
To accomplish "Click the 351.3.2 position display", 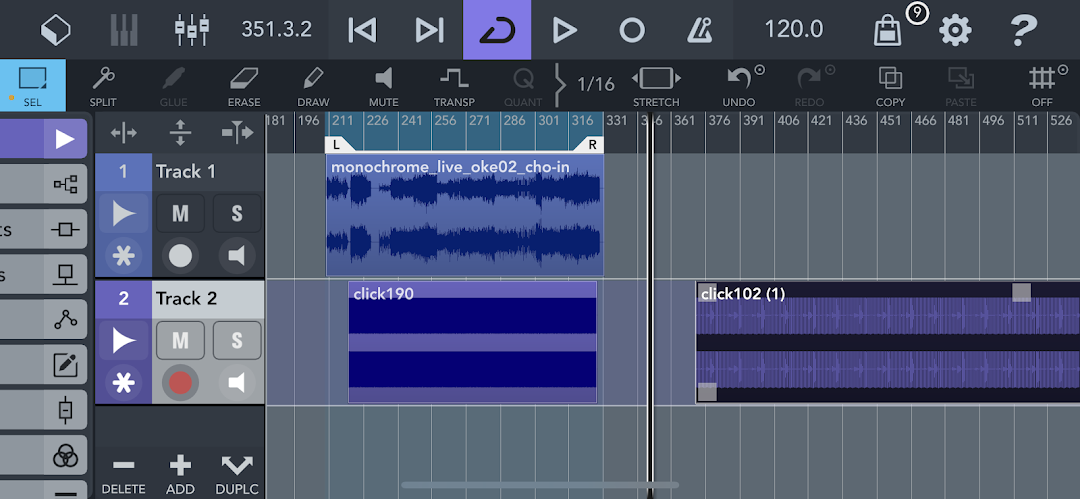I will pyautogui.click(x=276, y=30).
